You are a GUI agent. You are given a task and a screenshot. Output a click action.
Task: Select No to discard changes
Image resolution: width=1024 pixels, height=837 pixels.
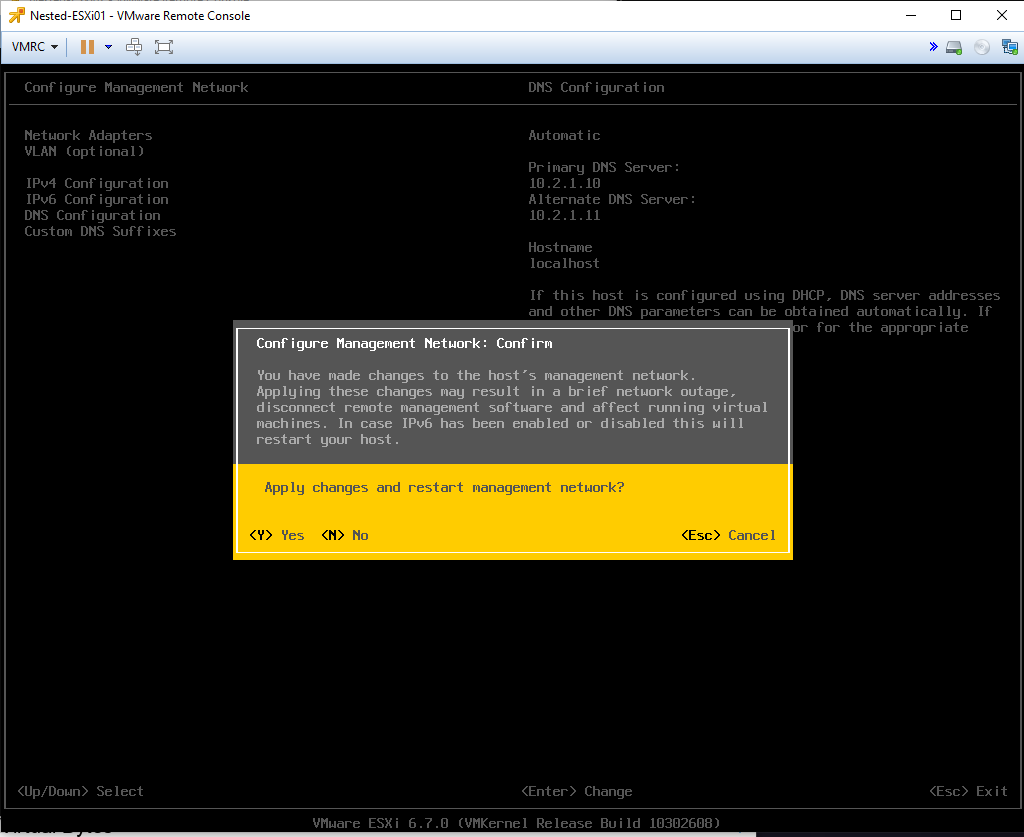[x=345, y=535]
